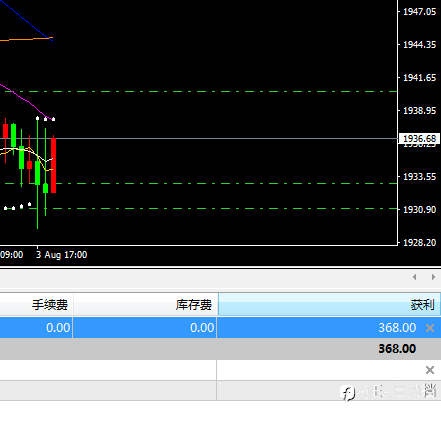Click the bold total 368.00 value
This screenshot has width=441, height=423.
point(397,349)
